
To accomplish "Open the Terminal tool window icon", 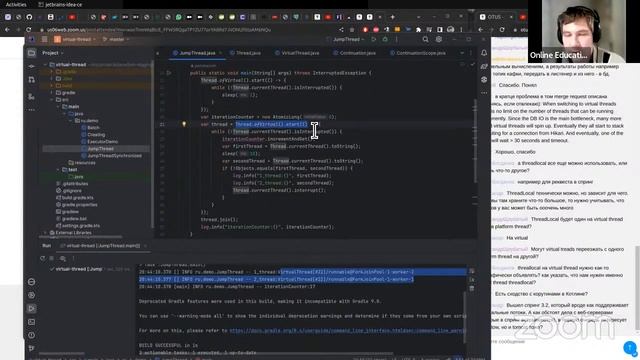I will [x=31, y=322].
